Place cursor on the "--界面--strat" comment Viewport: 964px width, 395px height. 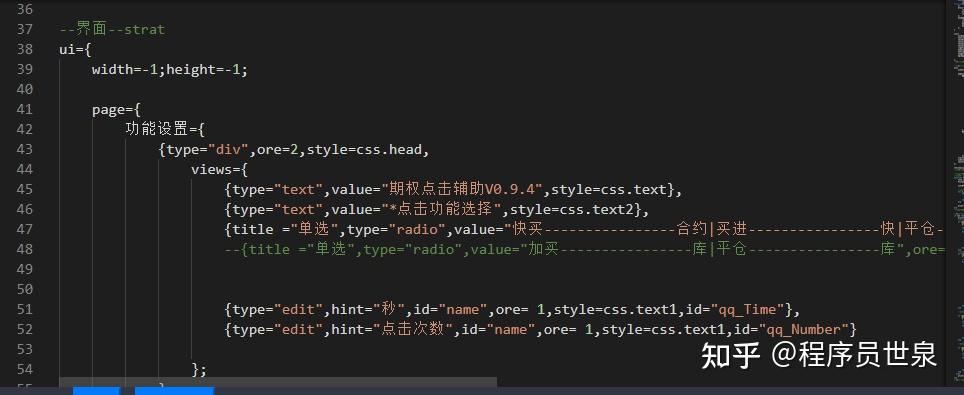click(113, 30)
